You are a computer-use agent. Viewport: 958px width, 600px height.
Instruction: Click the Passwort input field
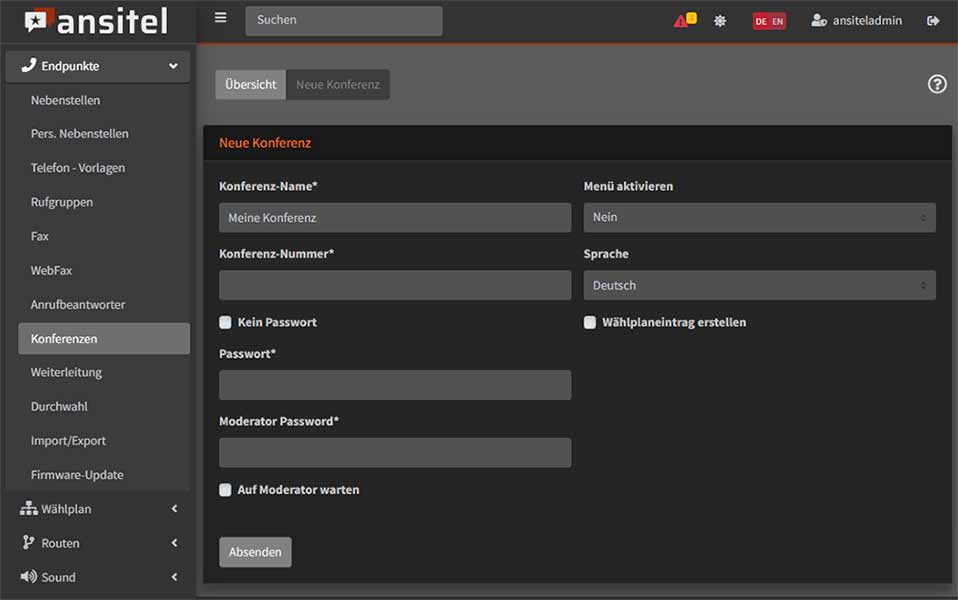coord(395,385)
